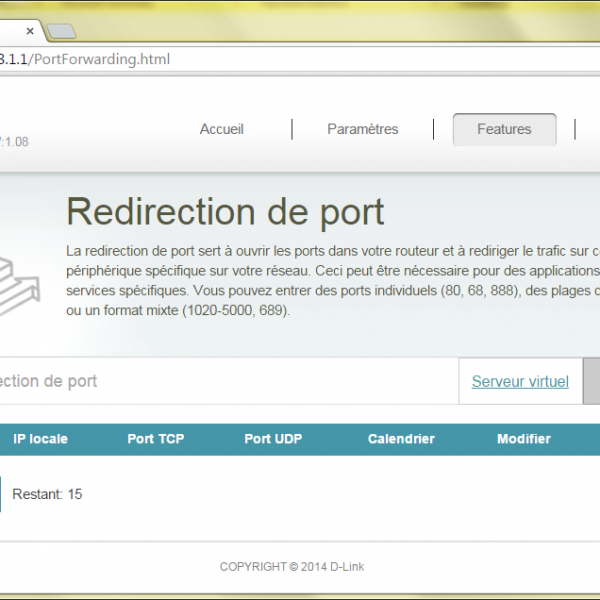Open the Paramètres menu
The width and height of the screenshot is (600, 600).
[x=362, y=129]
